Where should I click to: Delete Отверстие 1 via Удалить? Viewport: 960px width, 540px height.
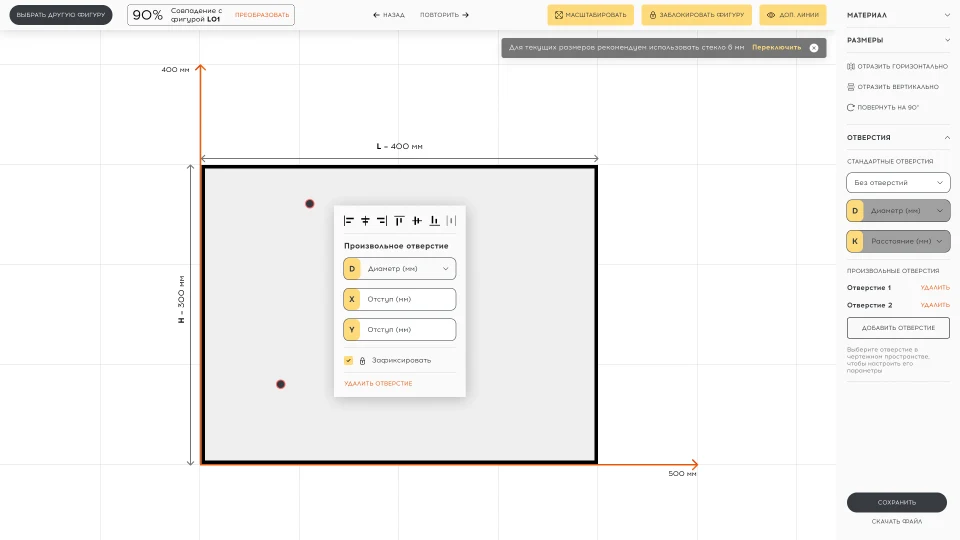[x=935, y=288]
